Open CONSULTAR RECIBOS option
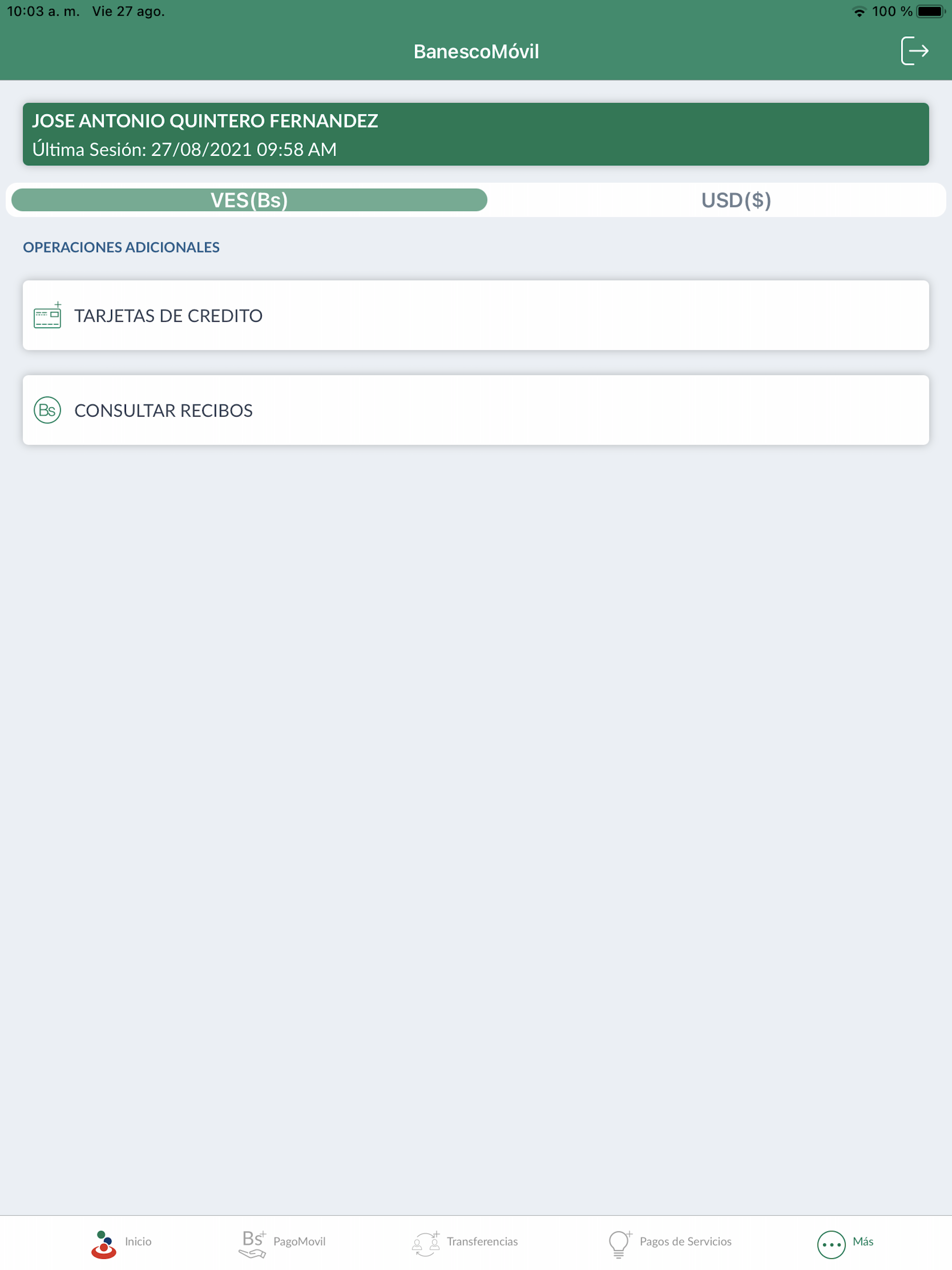Screen dimensions: 952x1270 pos(163,410)
